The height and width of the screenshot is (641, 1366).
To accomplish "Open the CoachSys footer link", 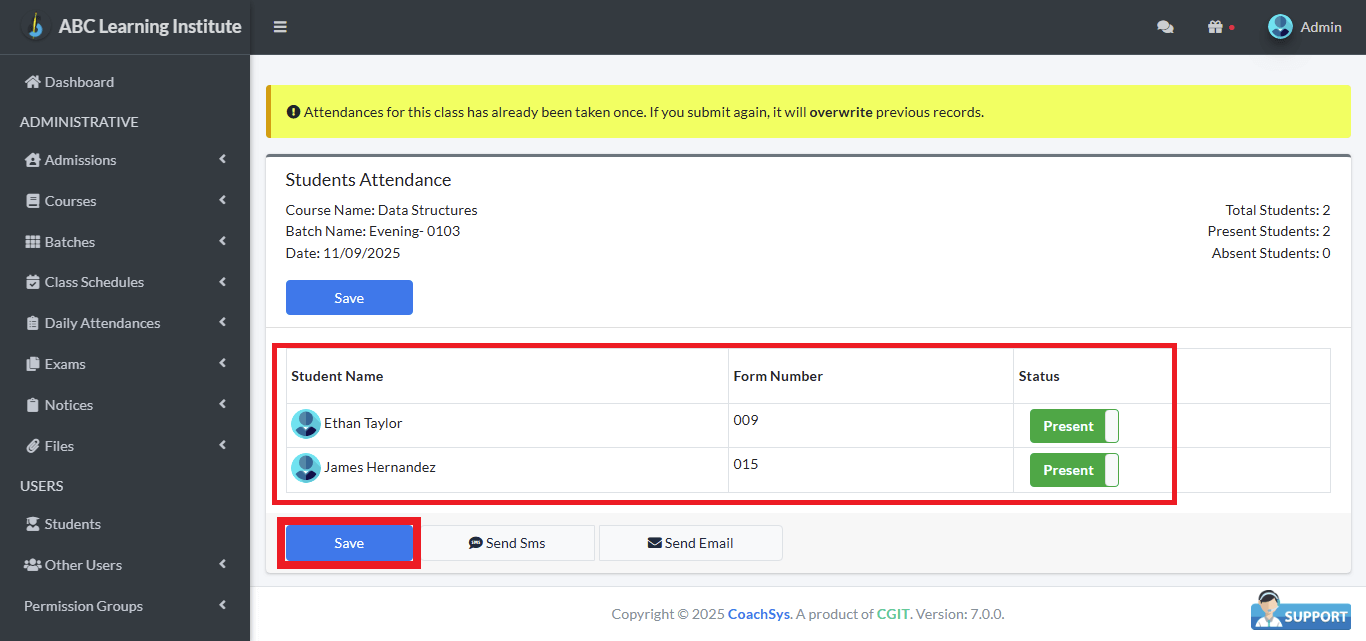I will pos(759,614).
